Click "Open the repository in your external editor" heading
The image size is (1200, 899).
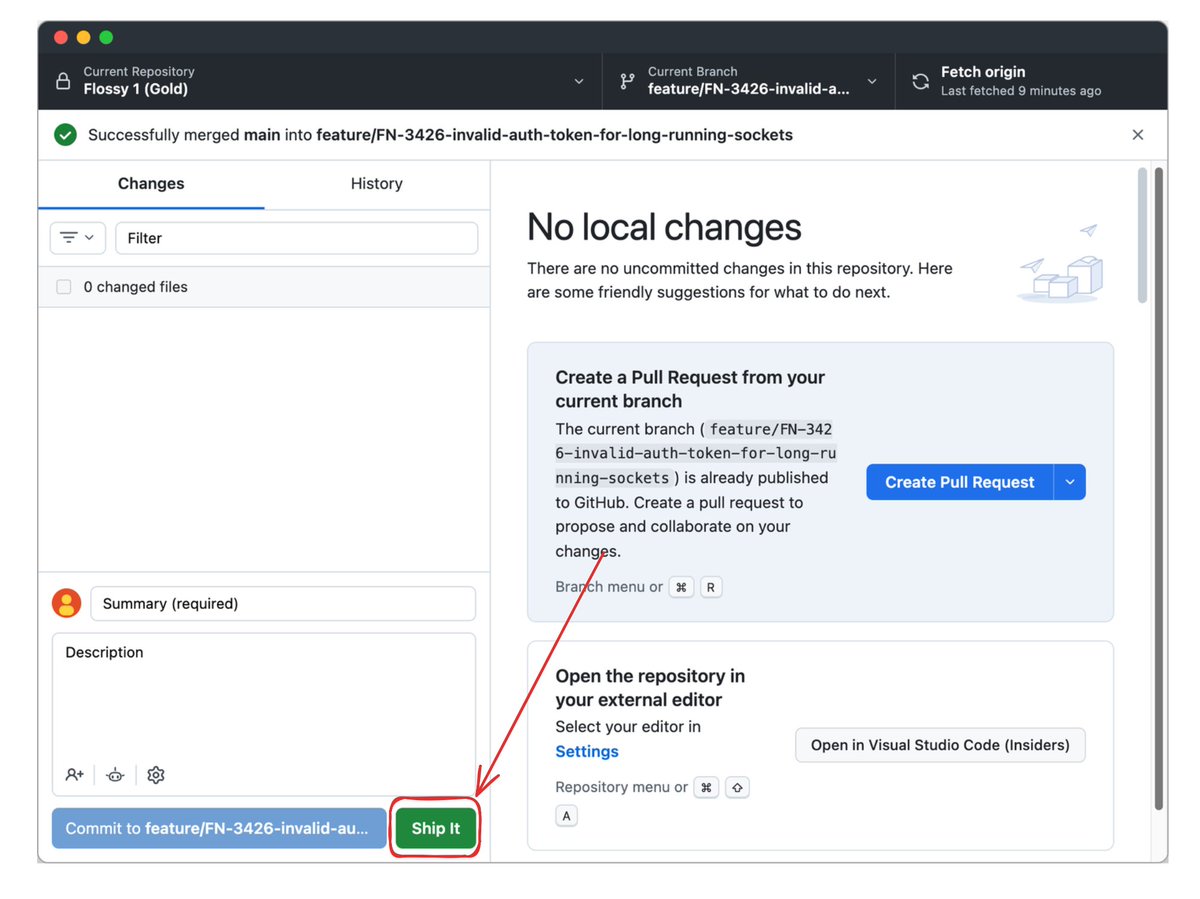[x=652, y=688]
